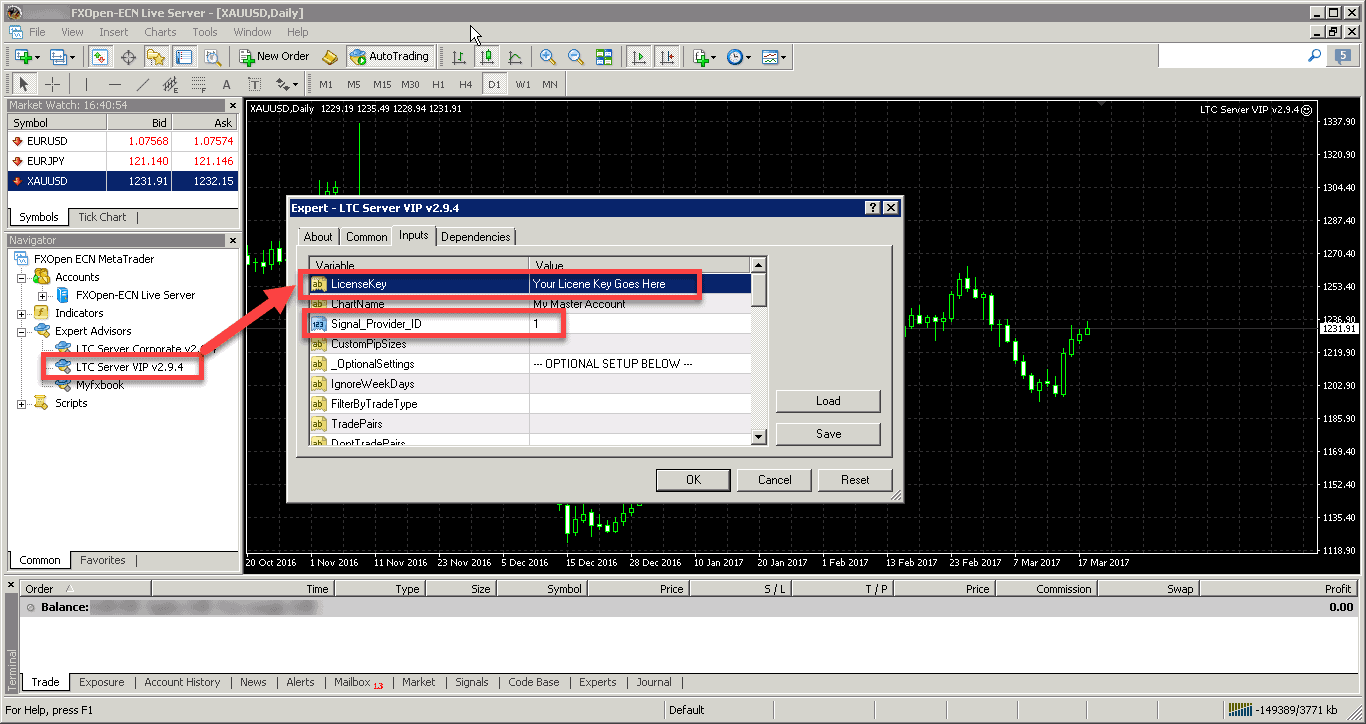
Task: Select LTC Server VIP v2.9.4 in Navigator
Action: click(129, 367)
